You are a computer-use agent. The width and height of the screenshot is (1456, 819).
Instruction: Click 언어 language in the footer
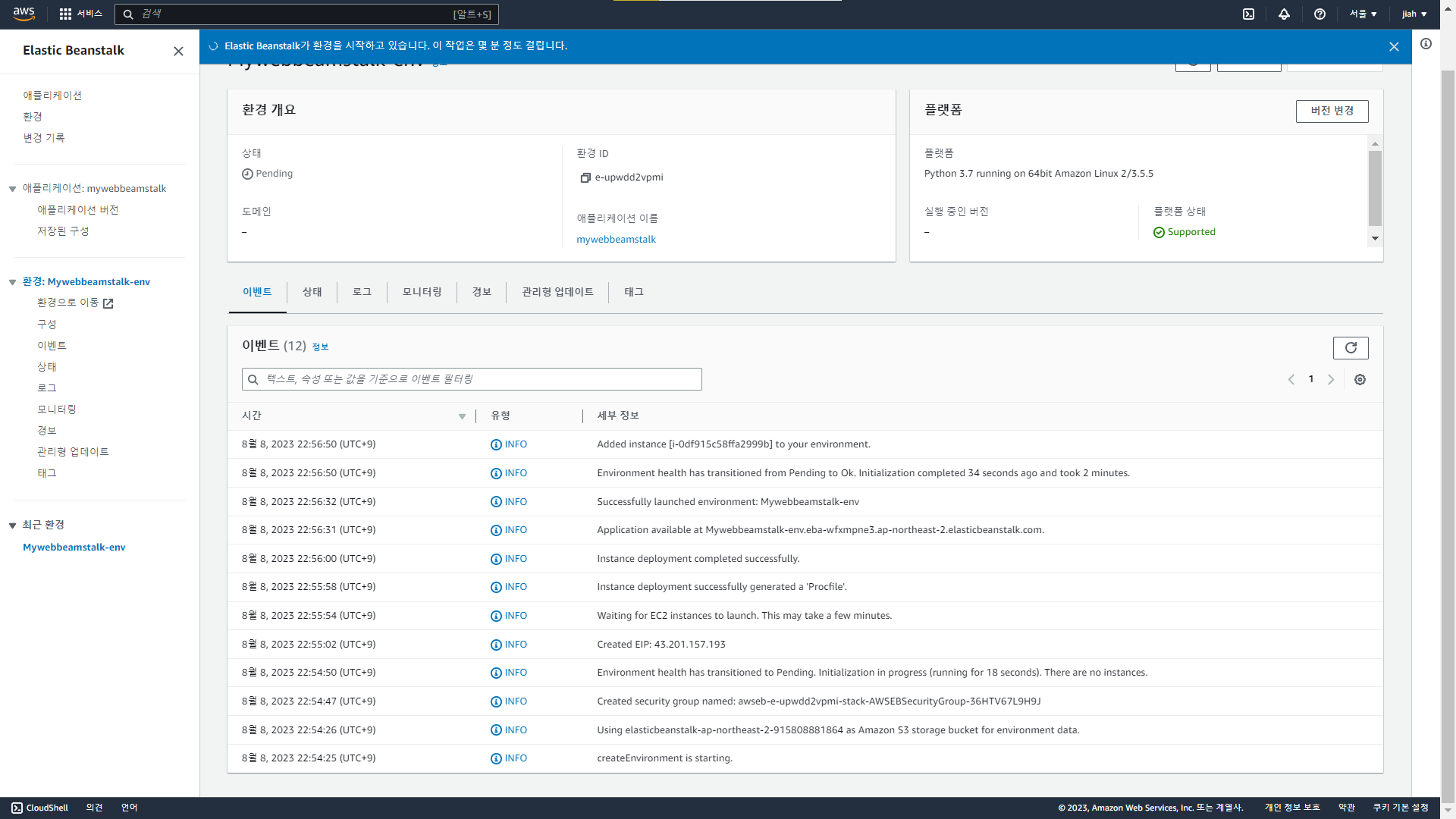tap(130, 808)
